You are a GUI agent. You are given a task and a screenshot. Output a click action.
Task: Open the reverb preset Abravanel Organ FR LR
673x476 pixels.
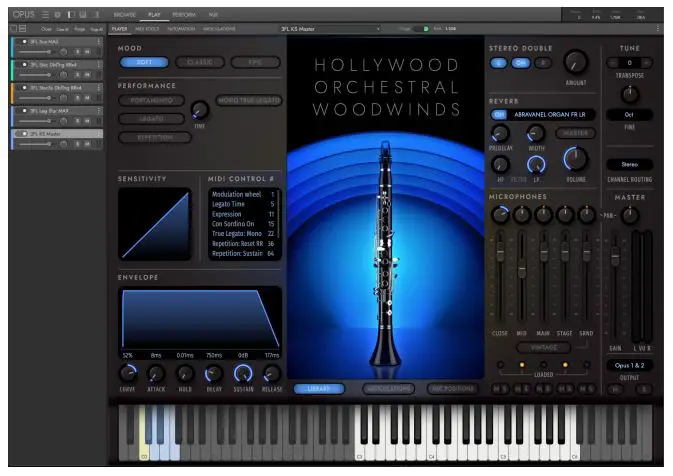pyautogui.click(x=549, y=115)
